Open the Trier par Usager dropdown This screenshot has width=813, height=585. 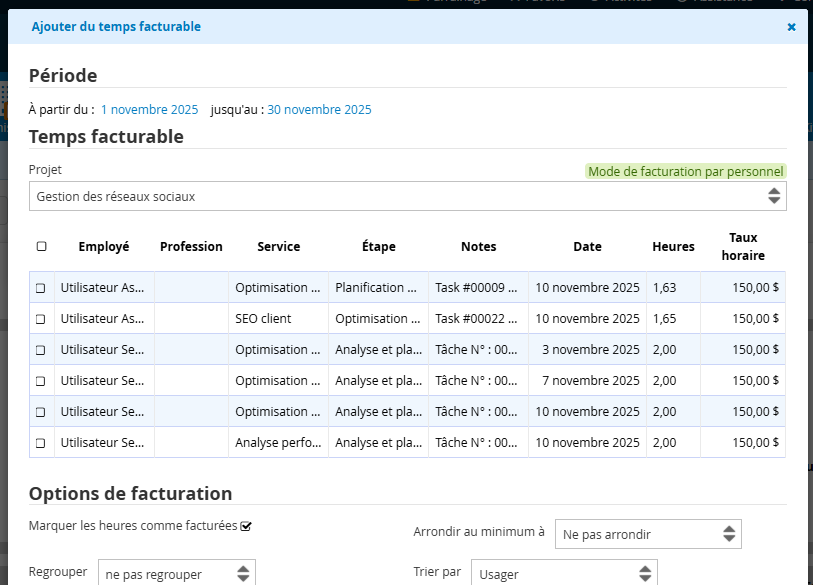[x=564, y=574]
